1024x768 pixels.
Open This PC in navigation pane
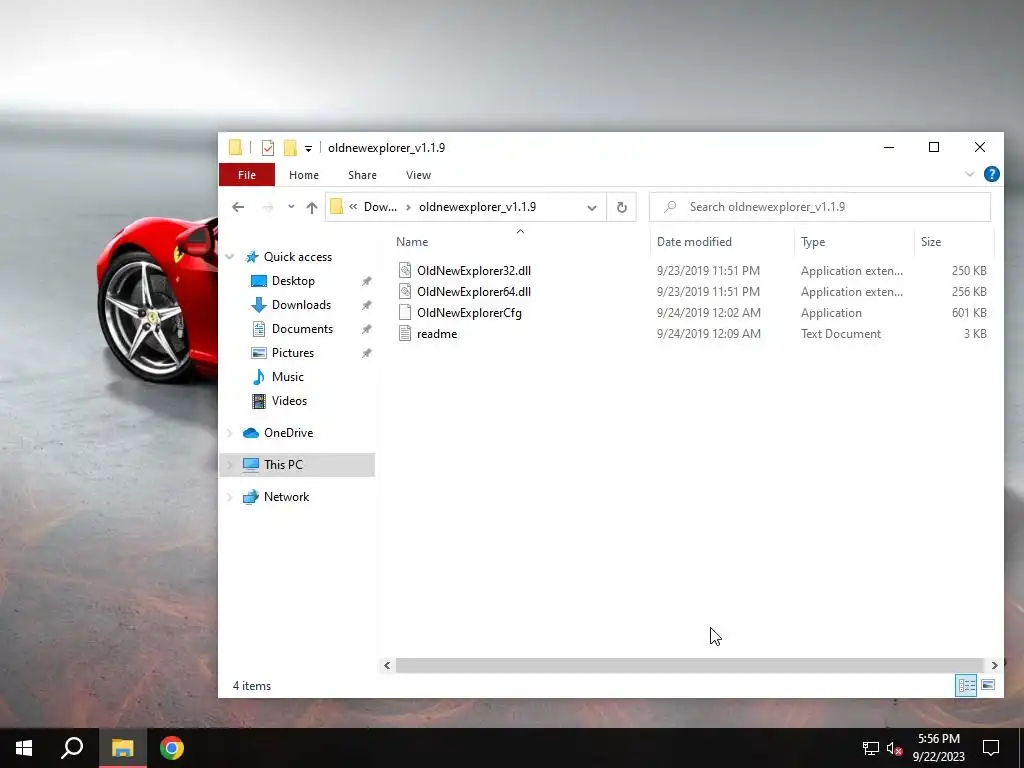click(x=283, y=465)
